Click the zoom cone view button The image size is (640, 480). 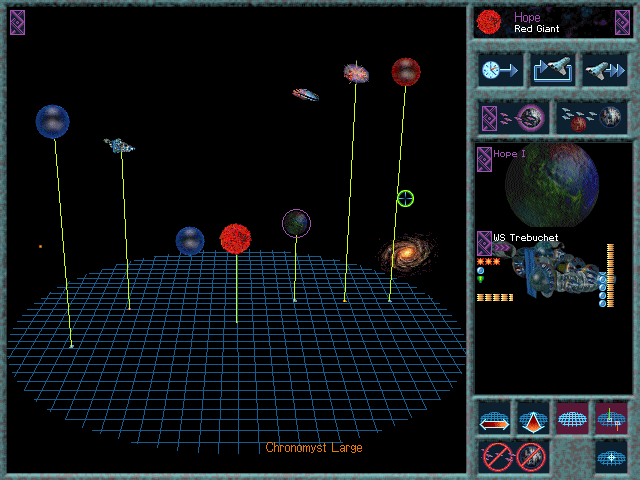pos(533,418)
